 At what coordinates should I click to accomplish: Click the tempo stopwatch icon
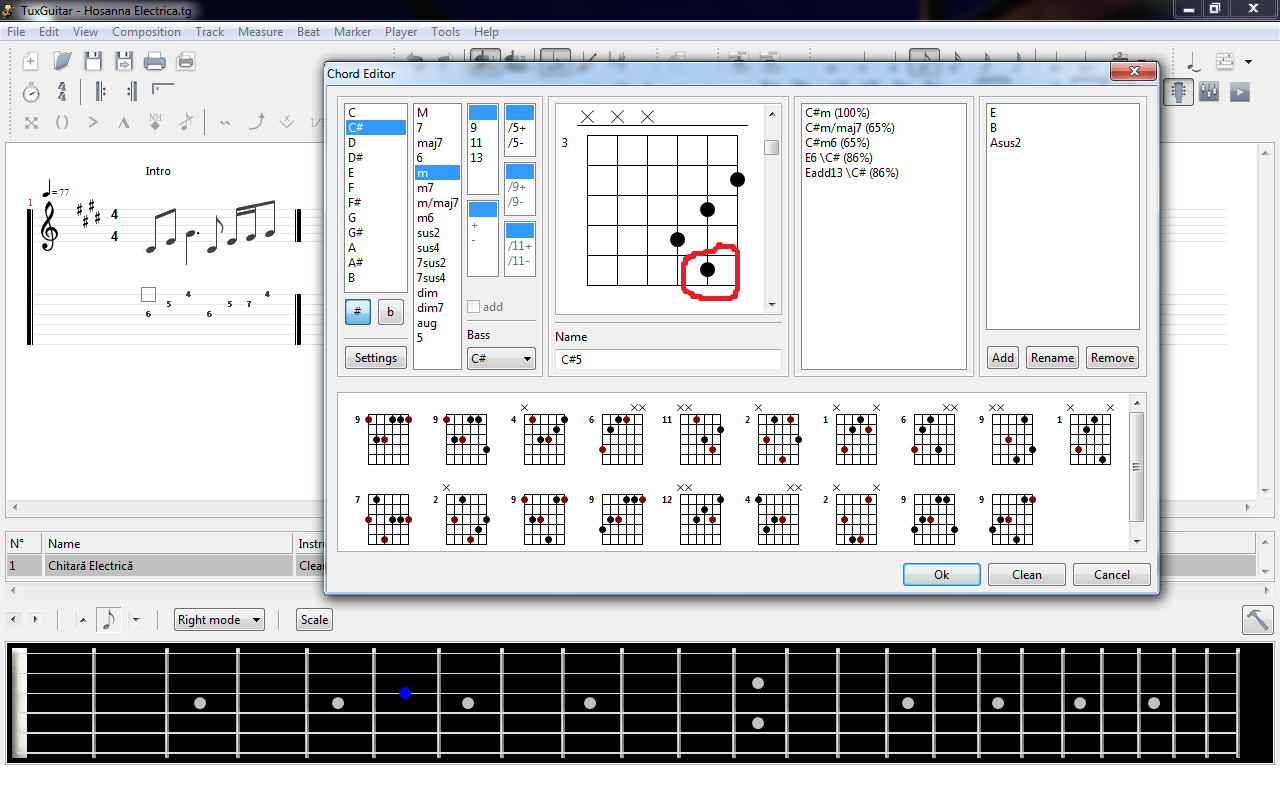coord(31,92)
